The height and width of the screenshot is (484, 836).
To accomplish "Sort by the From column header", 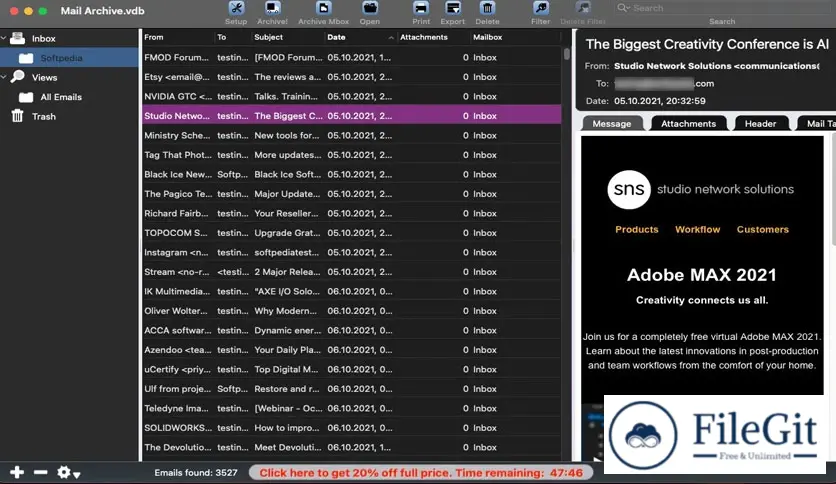I will pos(178,37).
